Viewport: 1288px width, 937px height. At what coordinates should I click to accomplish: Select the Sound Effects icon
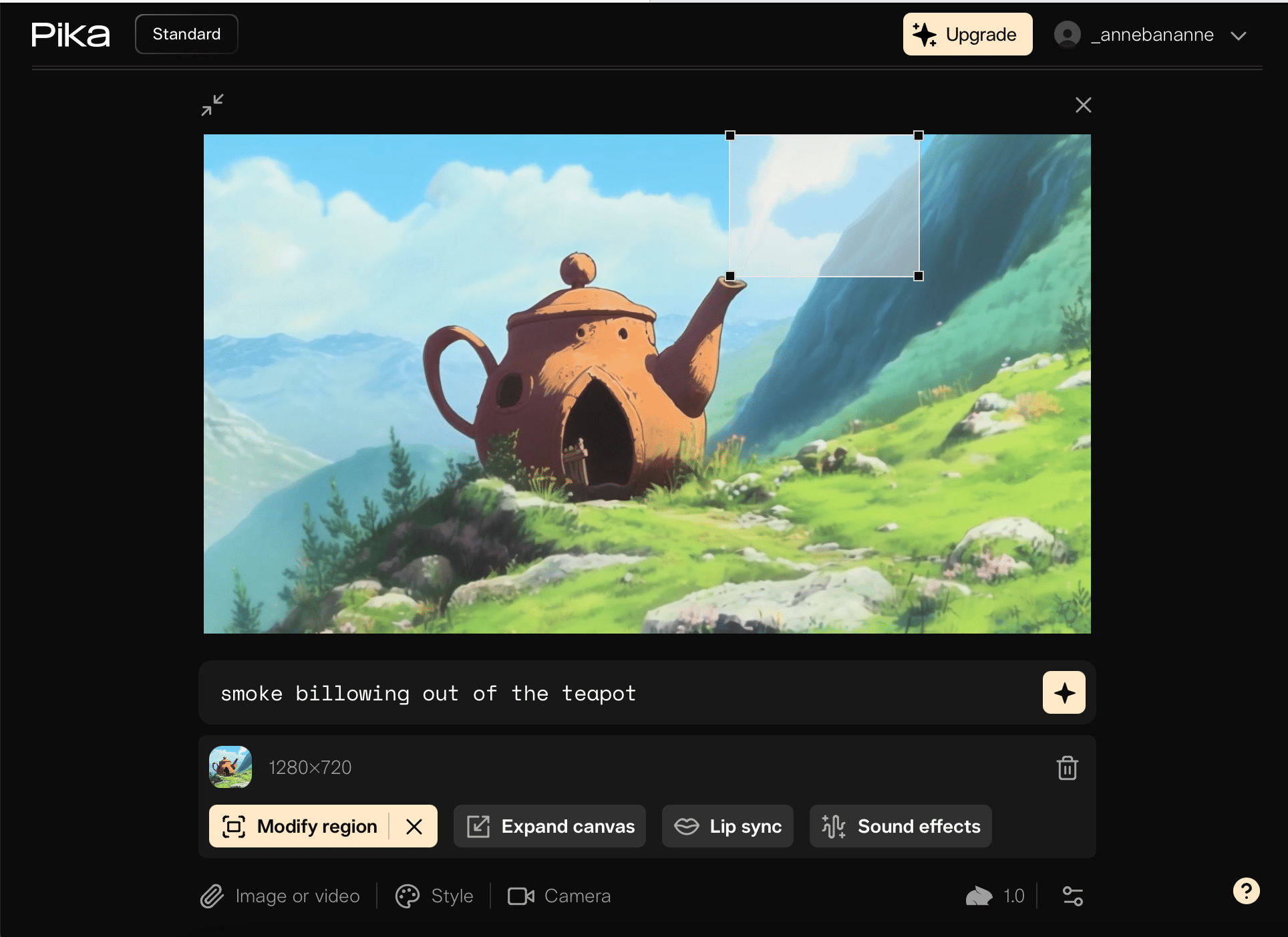click(833, 826)
